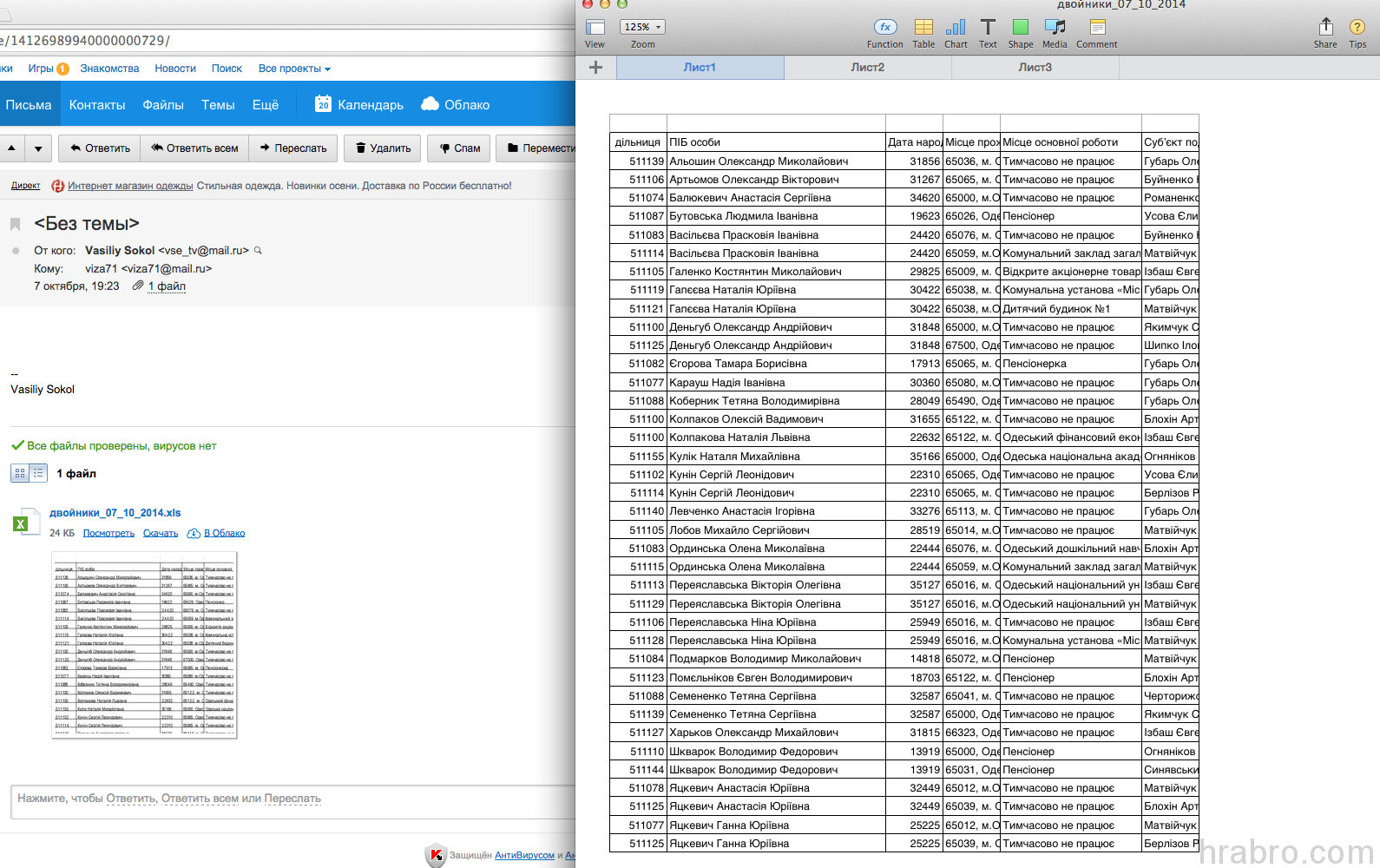Viewport: 1380px width, 868px height.
Task: Open the Контакты tab in mail
Action: [x=97, y=105]
